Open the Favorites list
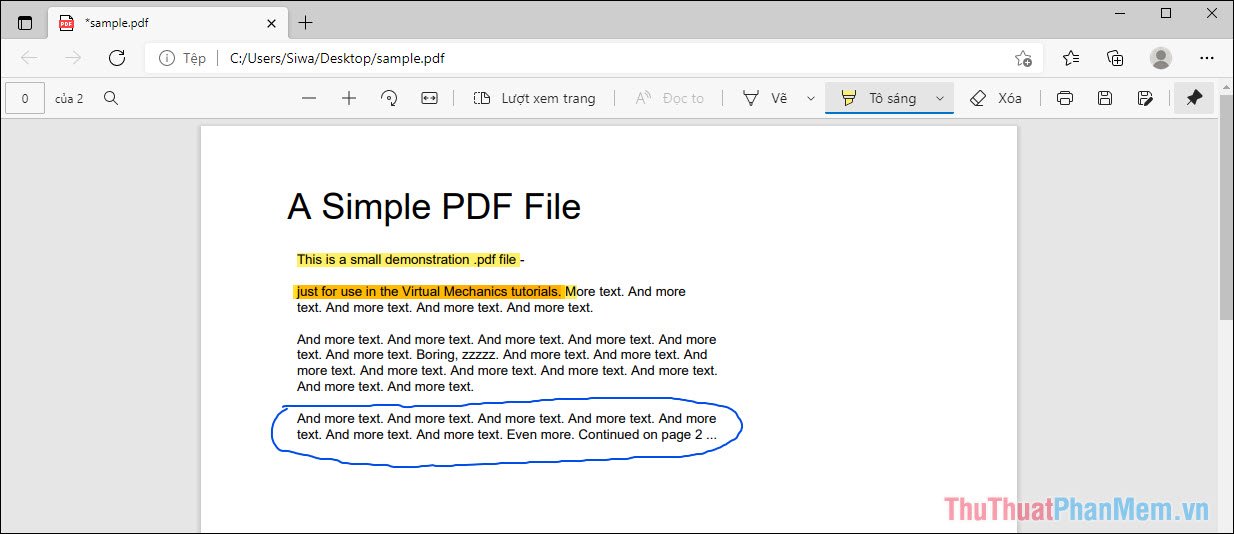1234x534 pixels. tap(1071, 58)
